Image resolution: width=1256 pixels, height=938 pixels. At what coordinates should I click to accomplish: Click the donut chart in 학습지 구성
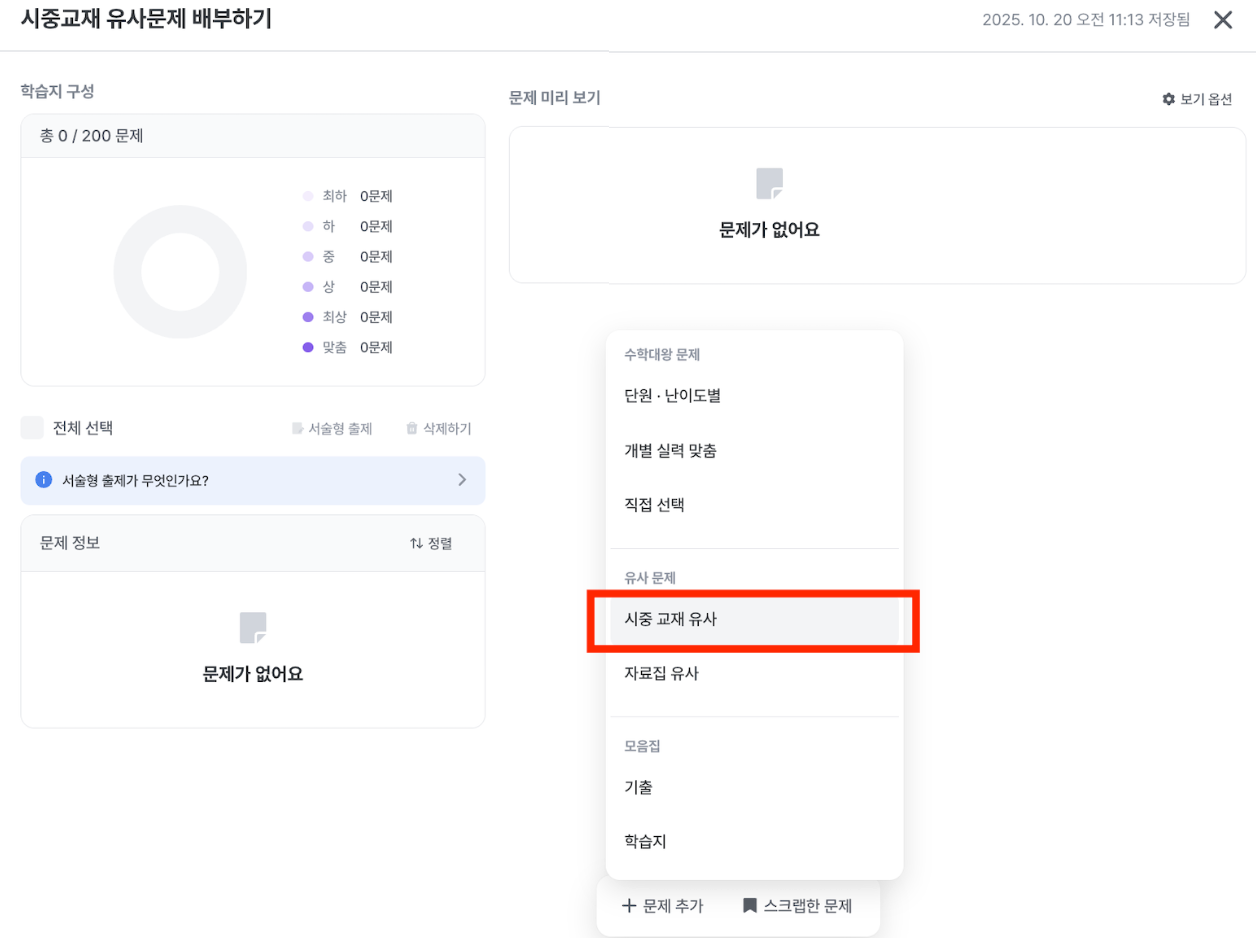tap(180, 271)
